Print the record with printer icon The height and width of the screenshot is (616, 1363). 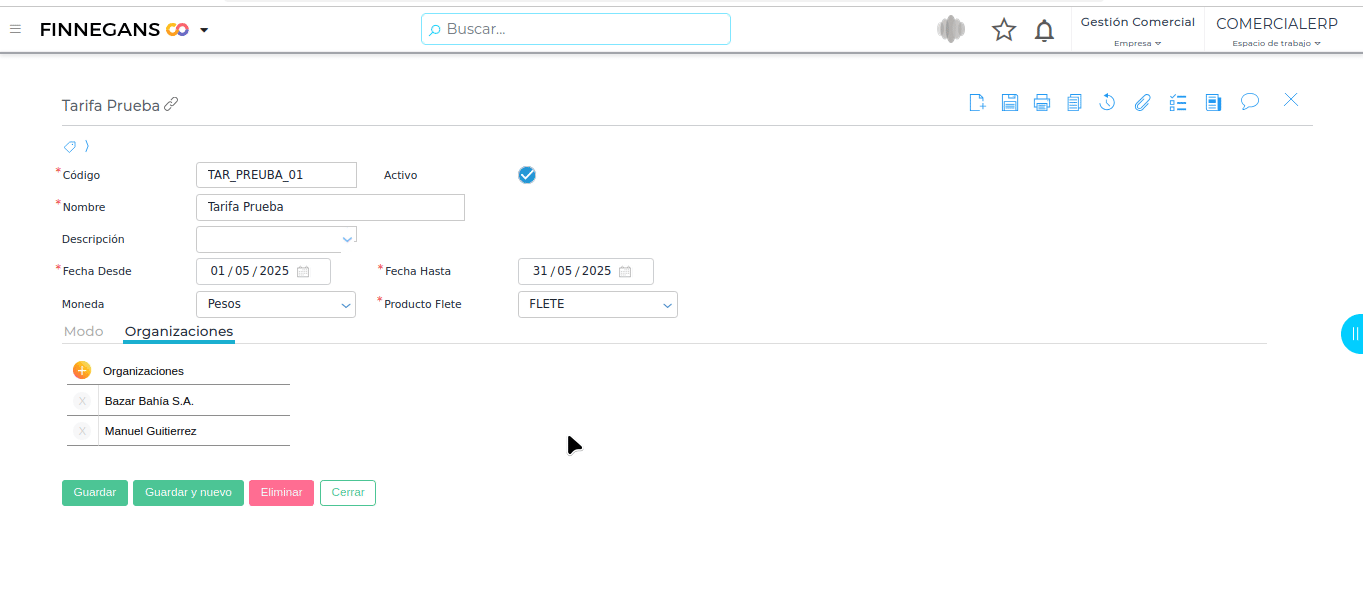click(1042, 102)
